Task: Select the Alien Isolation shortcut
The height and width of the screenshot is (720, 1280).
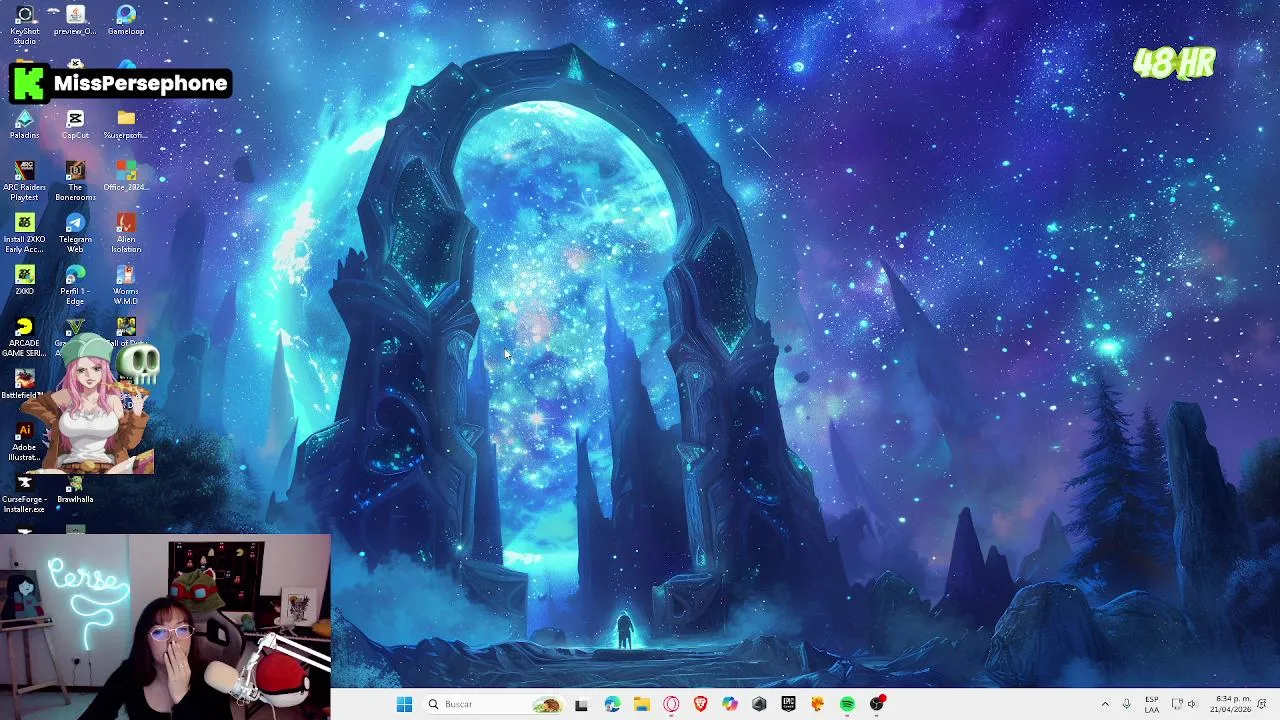Action: (126, 233)
